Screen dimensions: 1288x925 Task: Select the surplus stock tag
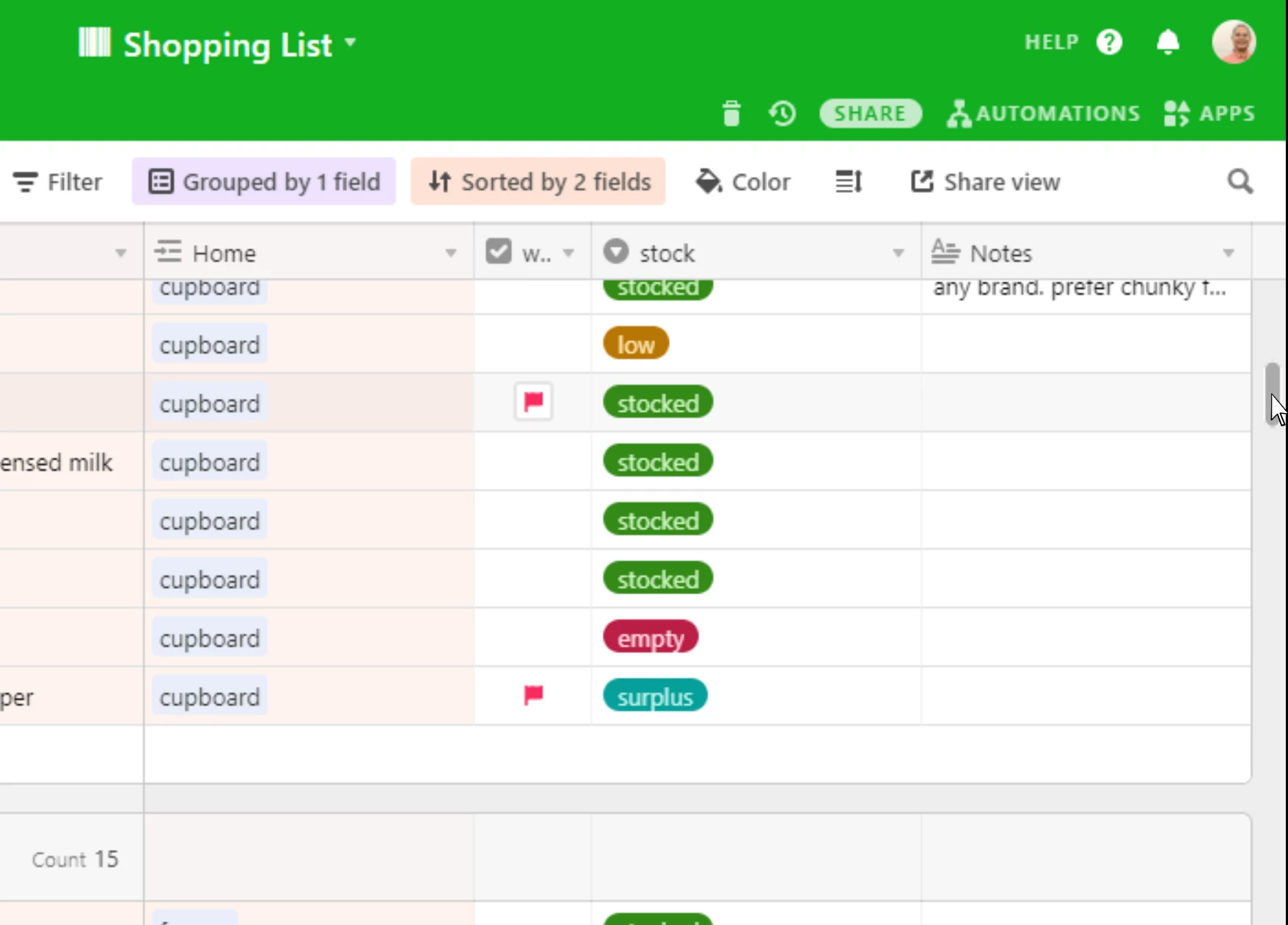click(x=655, y=696)
